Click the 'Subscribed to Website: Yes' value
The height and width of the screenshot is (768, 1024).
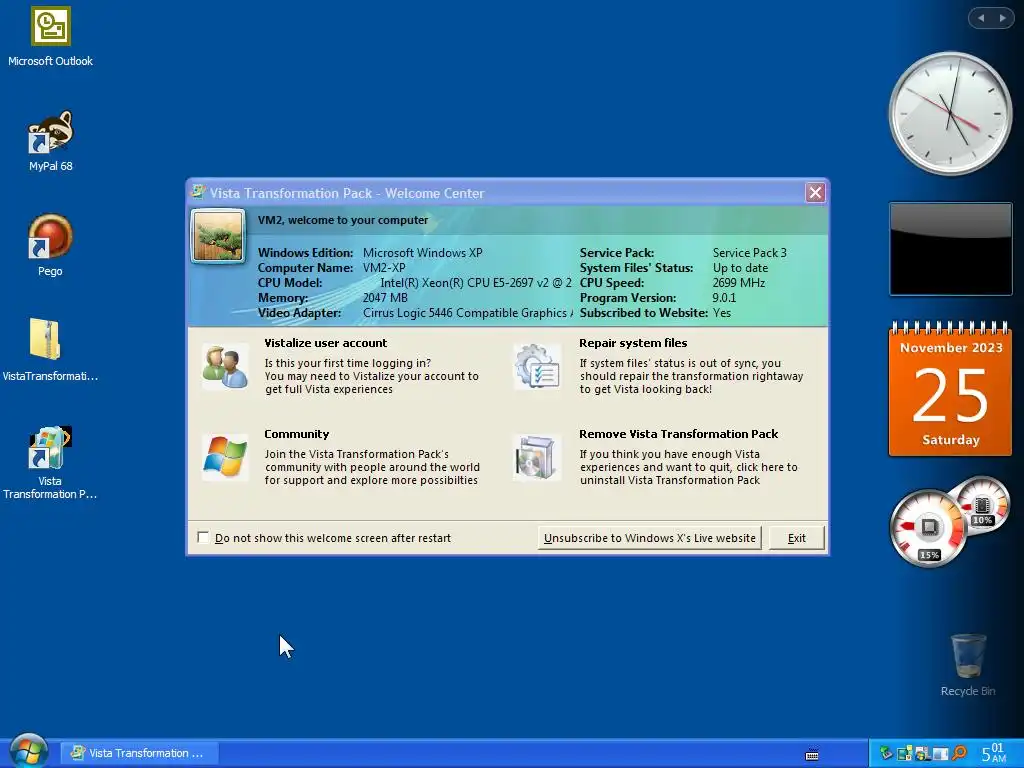click(x=722, y=313)
